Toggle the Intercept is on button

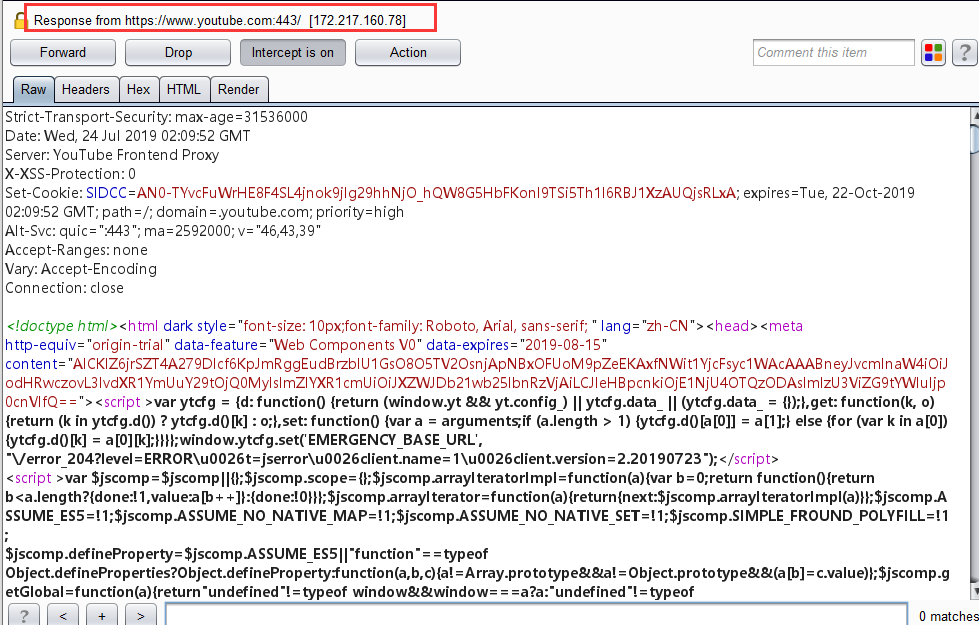[x=293, y=52]
